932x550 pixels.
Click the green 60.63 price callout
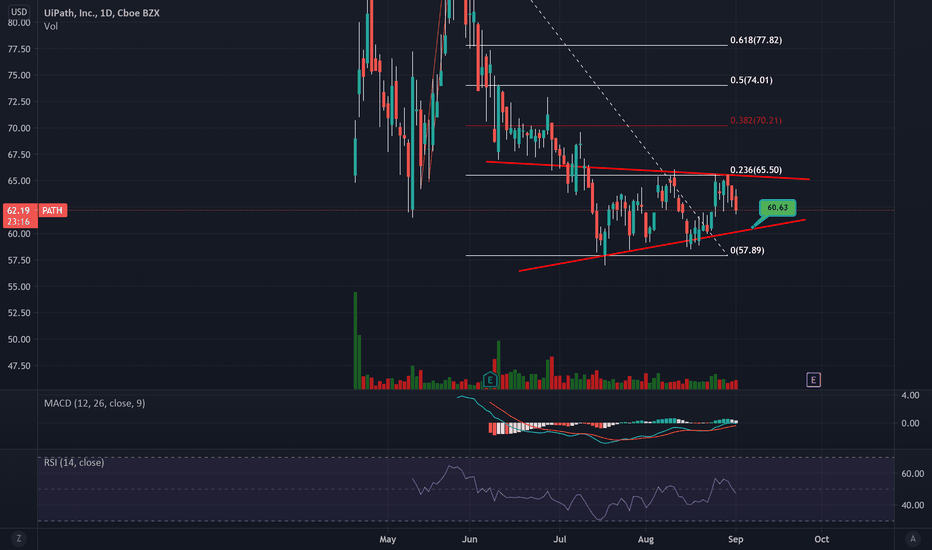click(x=777, y=208)
